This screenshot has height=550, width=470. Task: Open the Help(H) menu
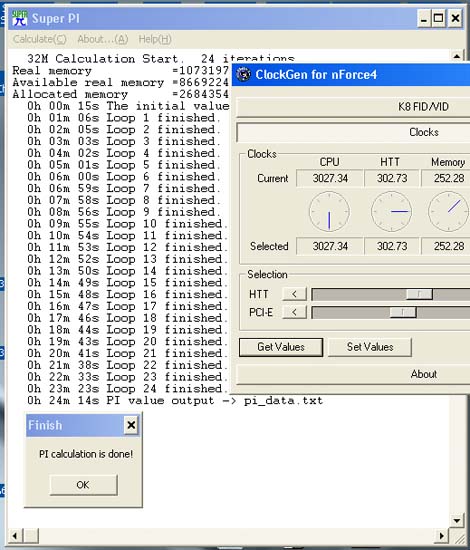tap(155, 39)
